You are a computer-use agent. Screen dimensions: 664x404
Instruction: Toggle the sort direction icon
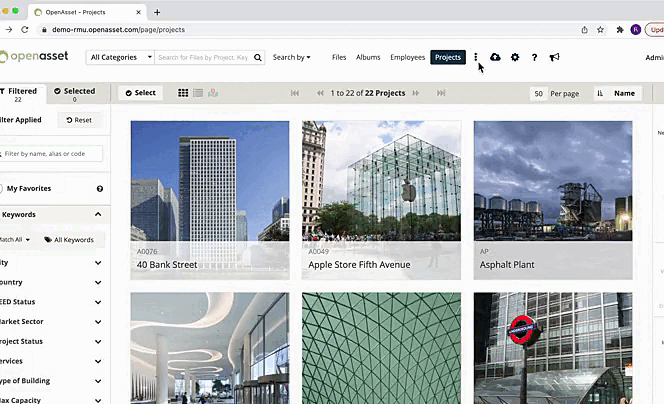point(600,93)
